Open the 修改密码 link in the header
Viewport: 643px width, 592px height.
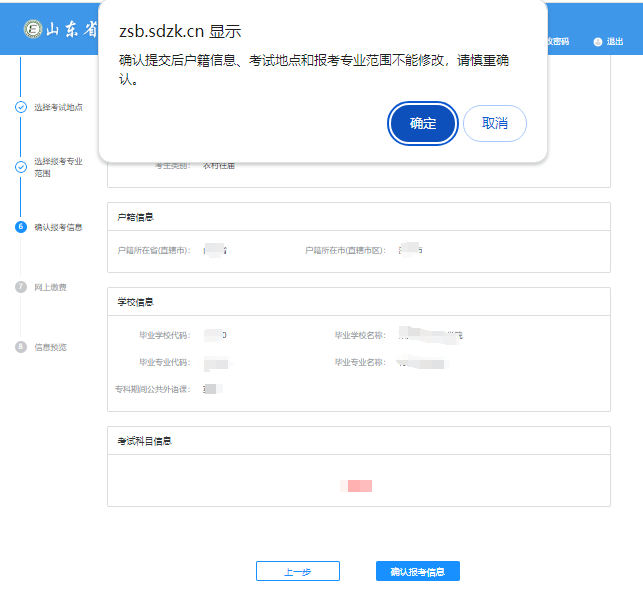pos(558,42)
